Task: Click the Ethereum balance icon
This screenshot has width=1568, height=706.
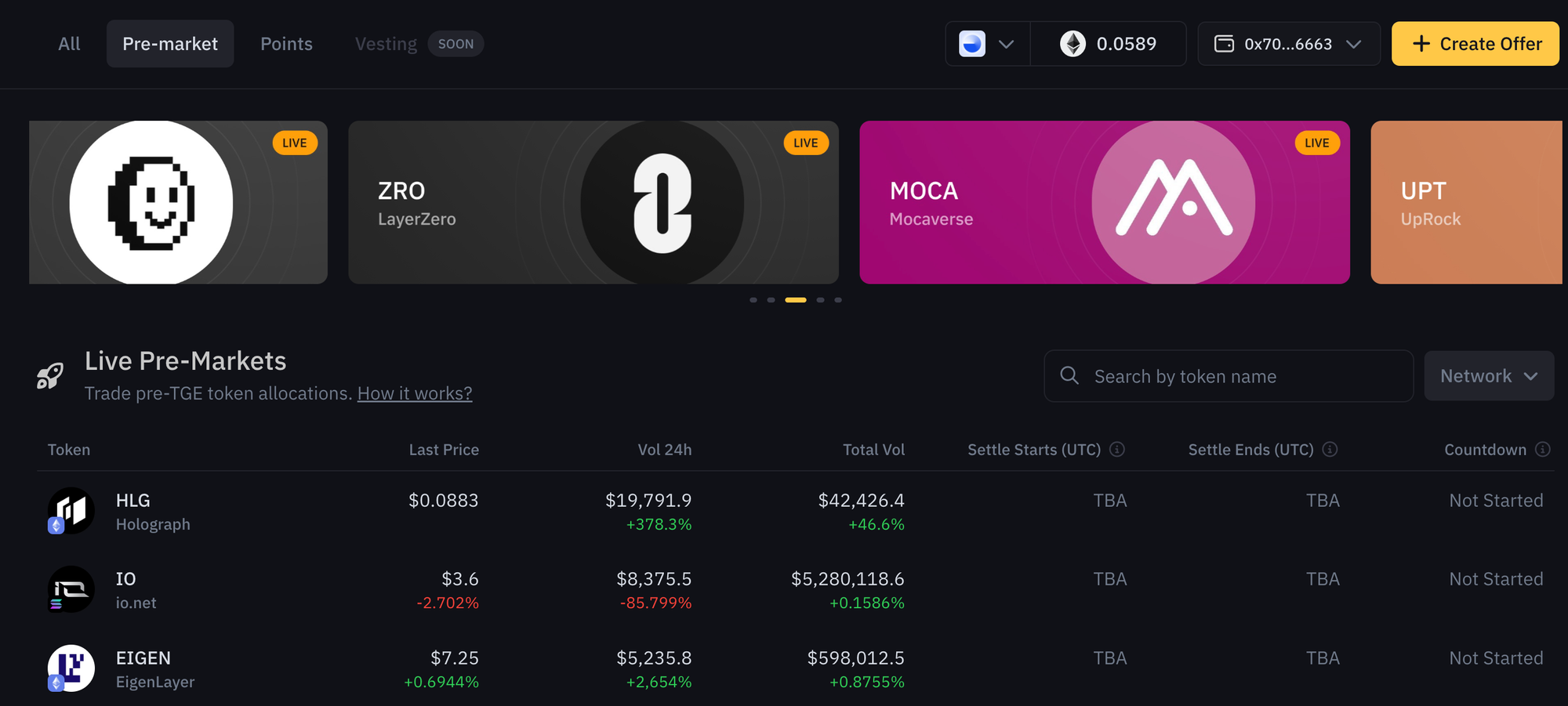Action: (x=1073, y=44)
